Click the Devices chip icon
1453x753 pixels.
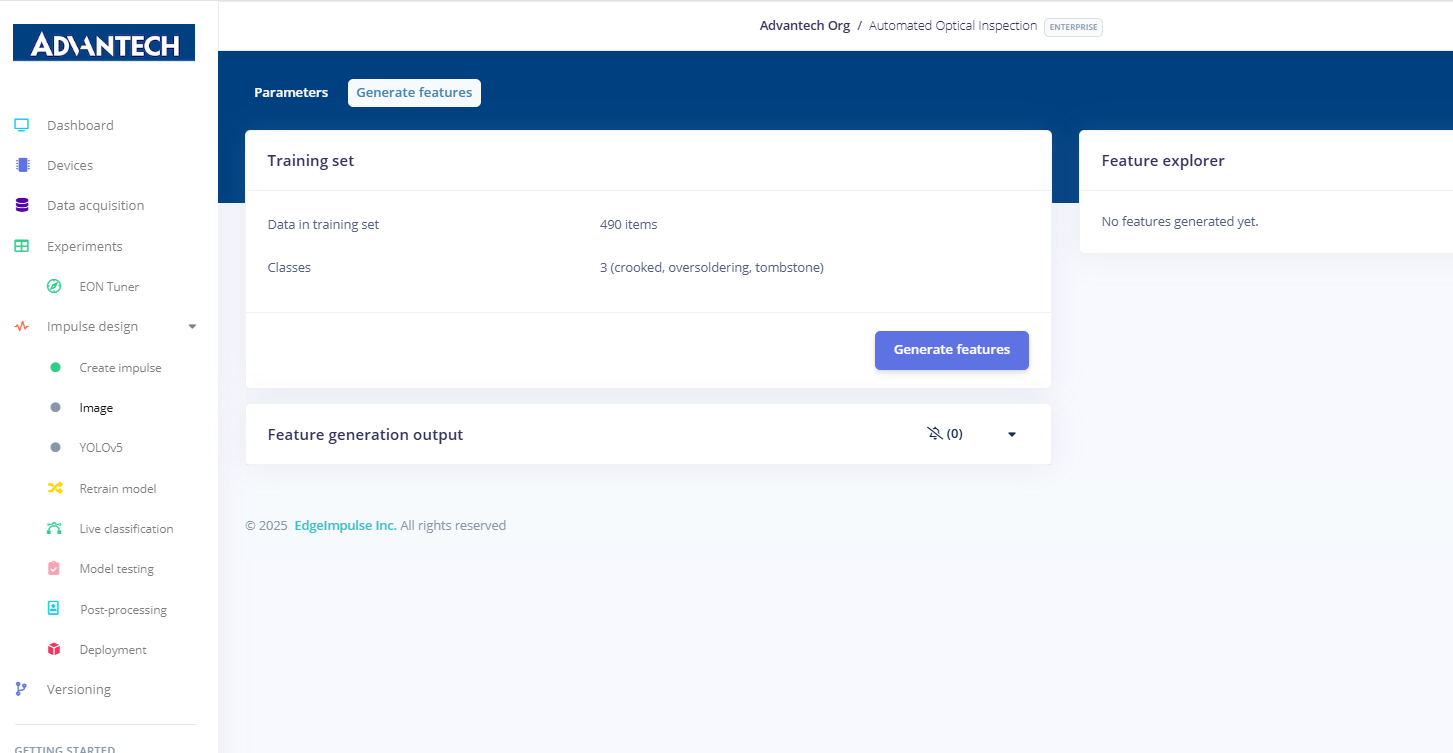[22, 165]
